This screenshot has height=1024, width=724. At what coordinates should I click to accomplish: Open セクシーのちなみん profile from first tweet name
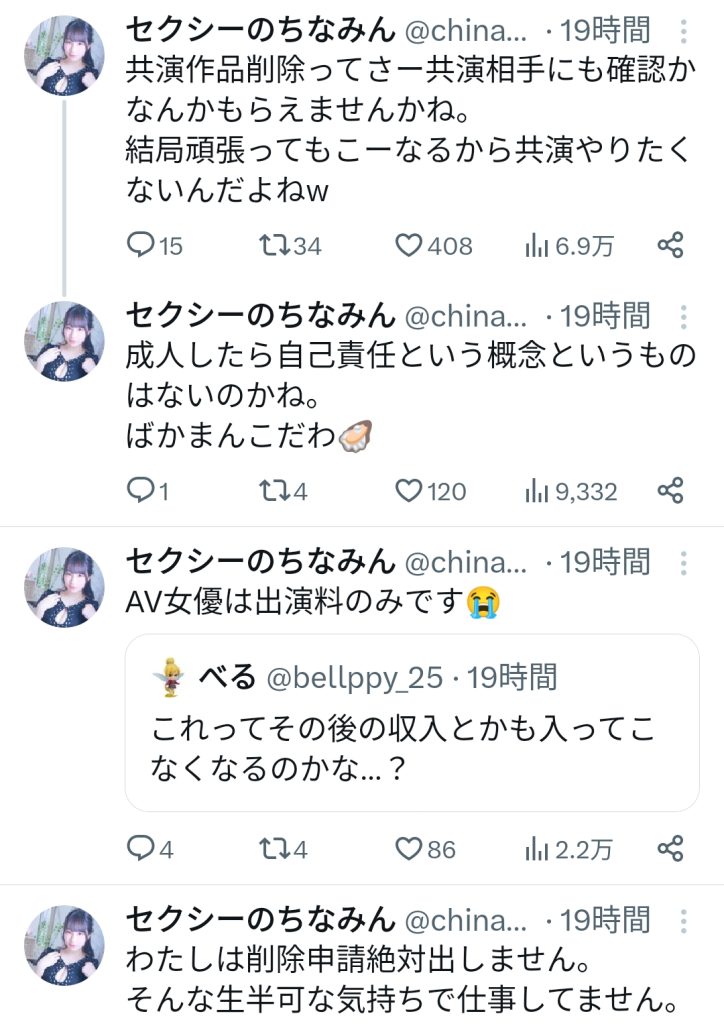259,31
